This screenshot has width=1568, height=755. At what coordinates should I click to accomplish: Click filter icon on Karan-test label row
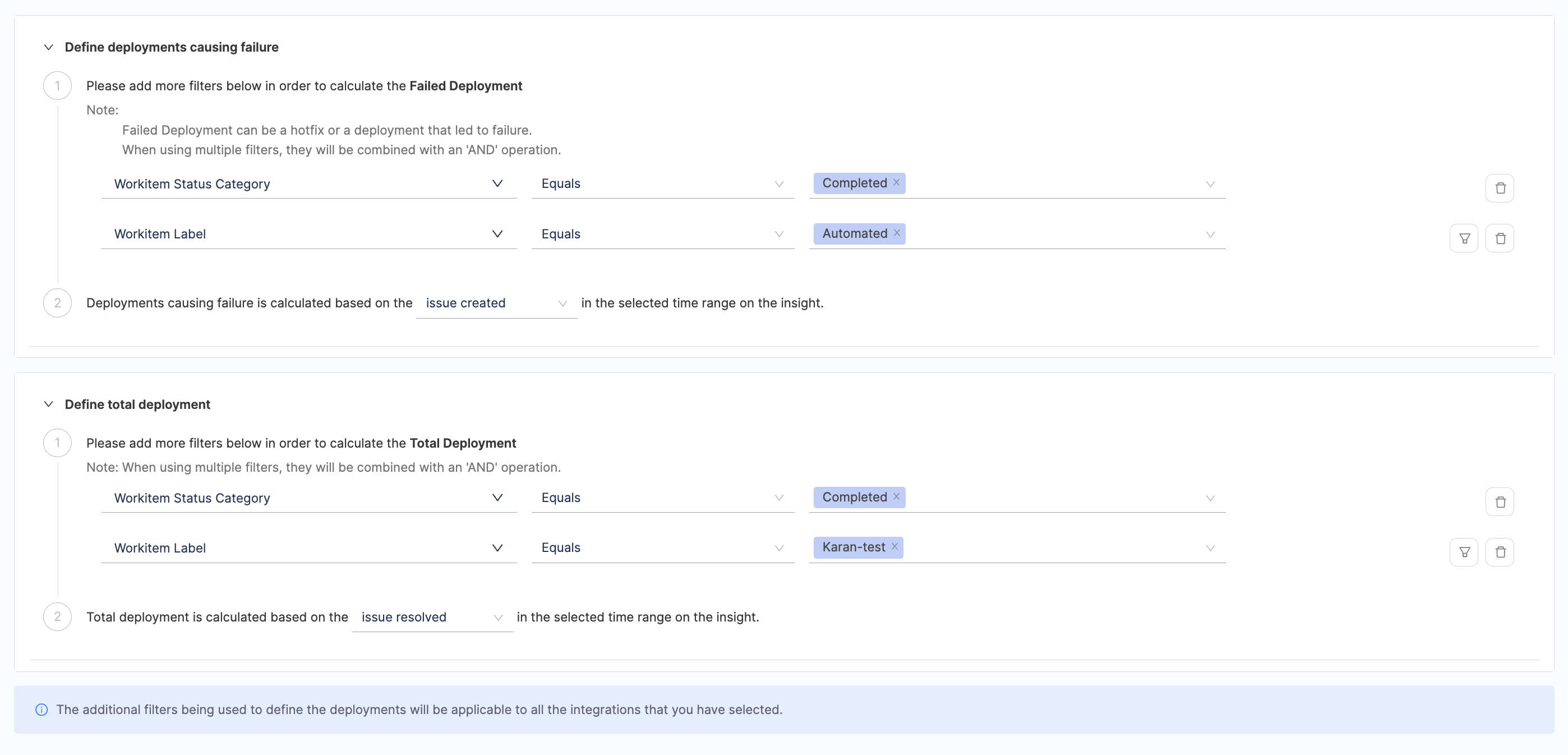tap(1464, 551)
